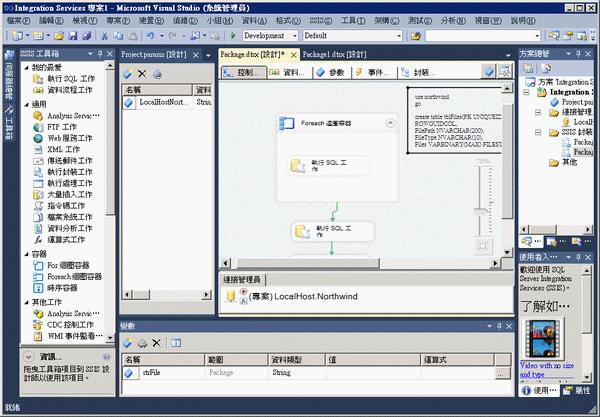The width and height of the screenshot is (600, 417).
Task: Select For 迴圈容器 toolbox item
Action: pyautogui.click(x=61, y=265)
